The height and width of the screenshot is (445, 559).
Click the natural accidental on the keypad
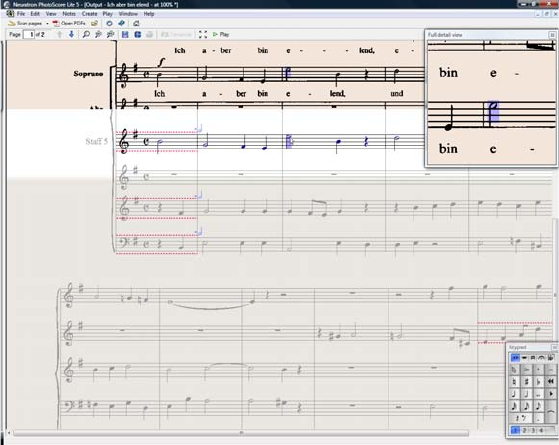(x=514, y=382)
